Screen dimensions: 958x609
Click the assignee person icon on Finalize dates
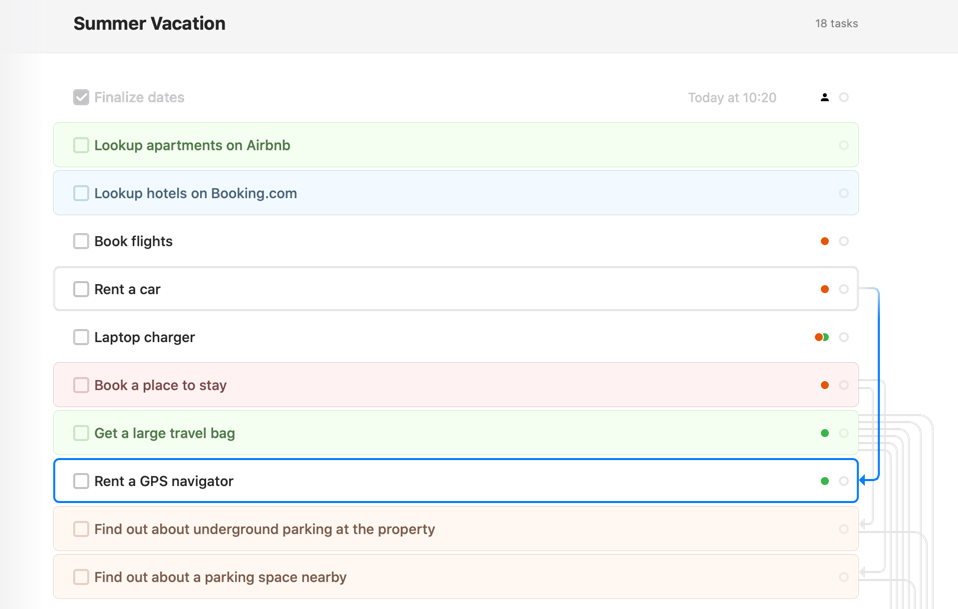click(x=824, y=97)
